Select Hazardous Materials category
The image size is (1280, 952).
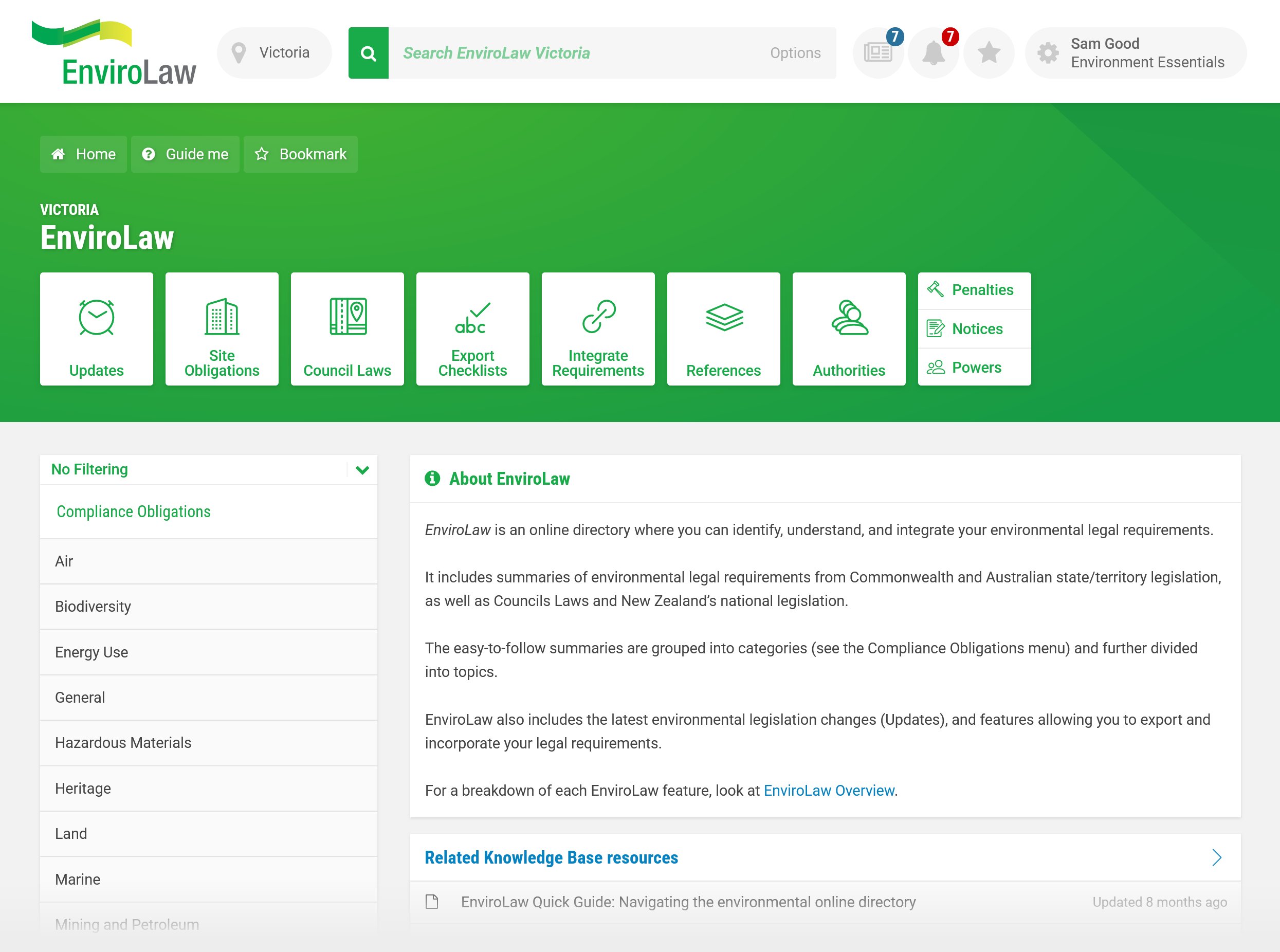pyautogui.click(x=209, y=743)
